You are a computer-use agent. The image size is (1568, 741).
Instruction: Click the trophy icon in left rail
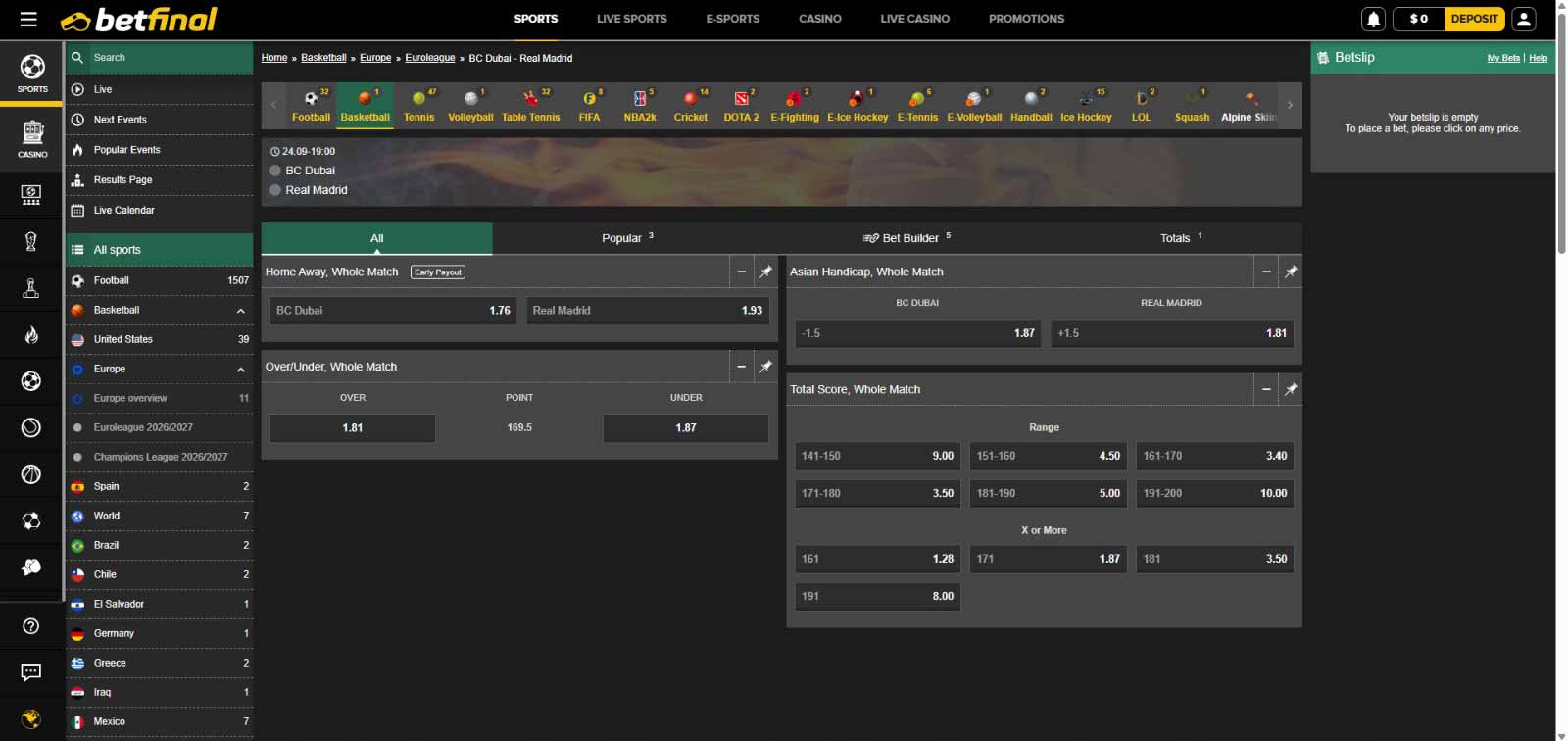(x=31, y=241)
